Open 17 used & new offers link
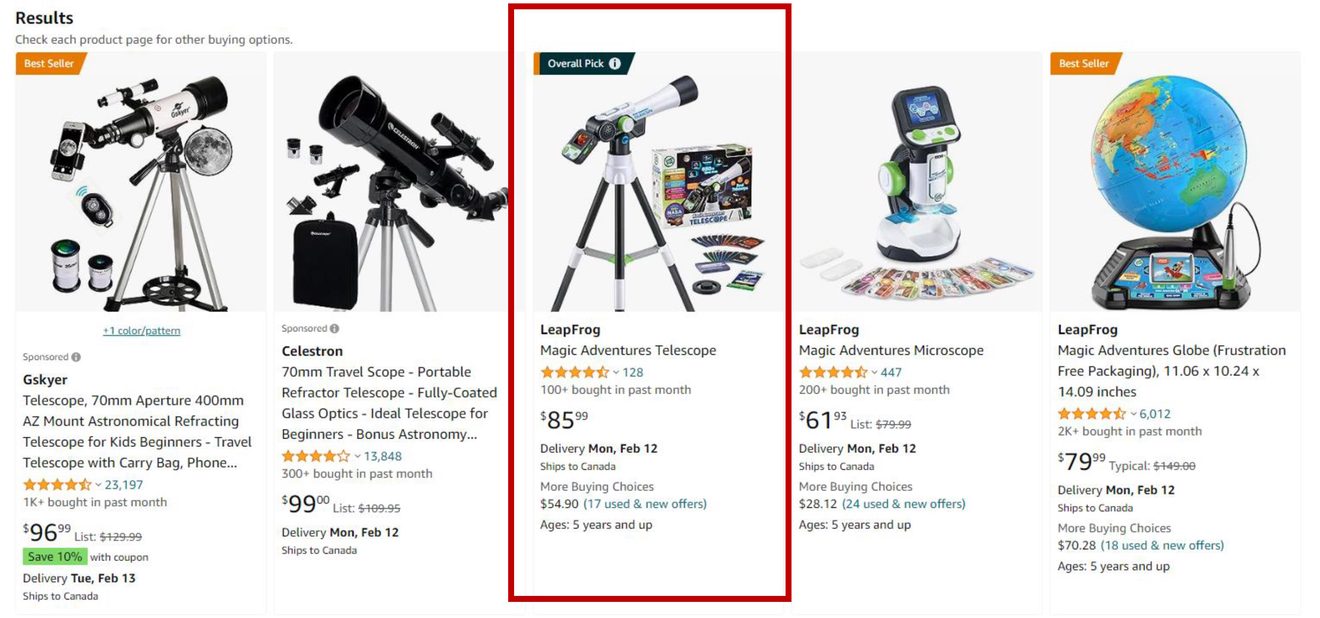Screen dimensions: 1320x618 [645, 504]
